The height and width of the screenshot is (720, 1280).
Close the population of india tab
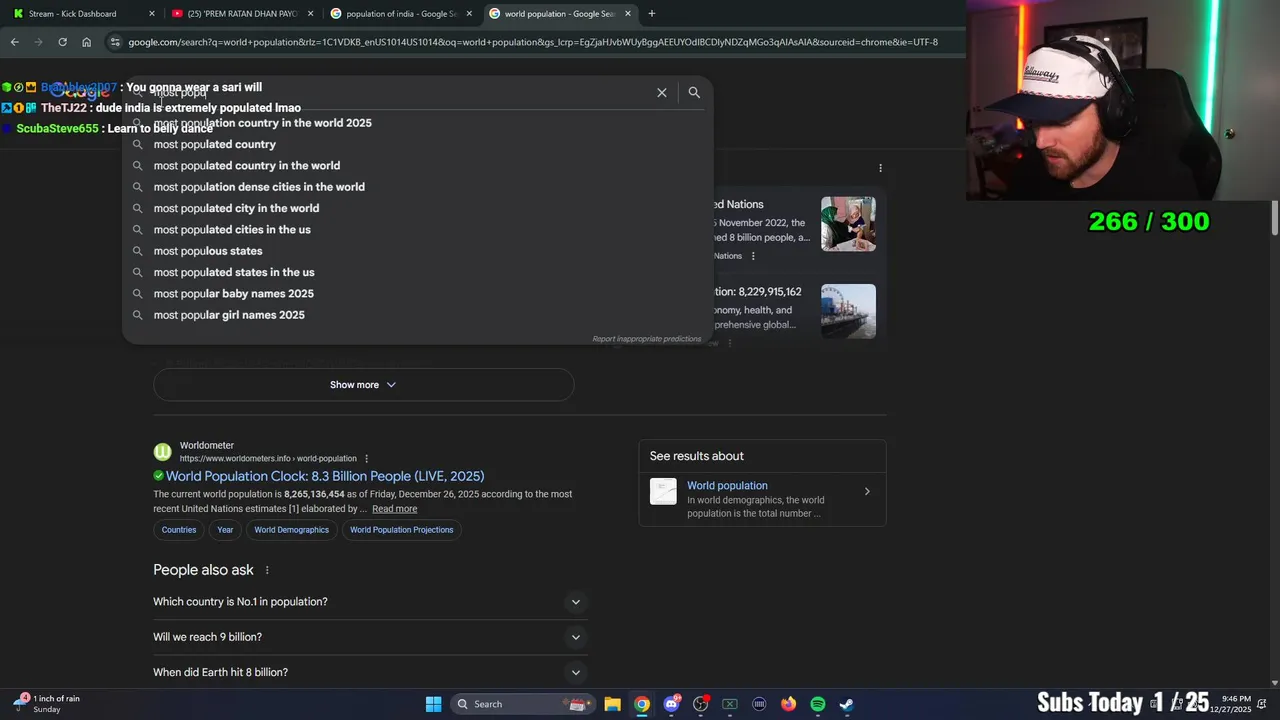pyautogui.click(x=469, y=14)
